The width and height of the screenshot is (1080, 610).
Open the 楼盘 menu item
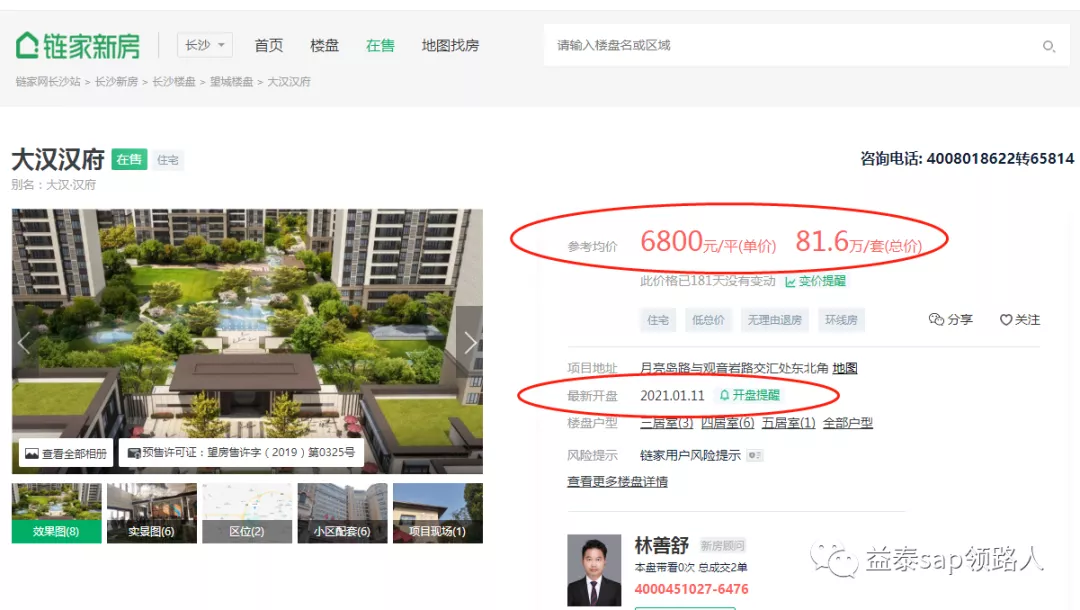point(324,45)
